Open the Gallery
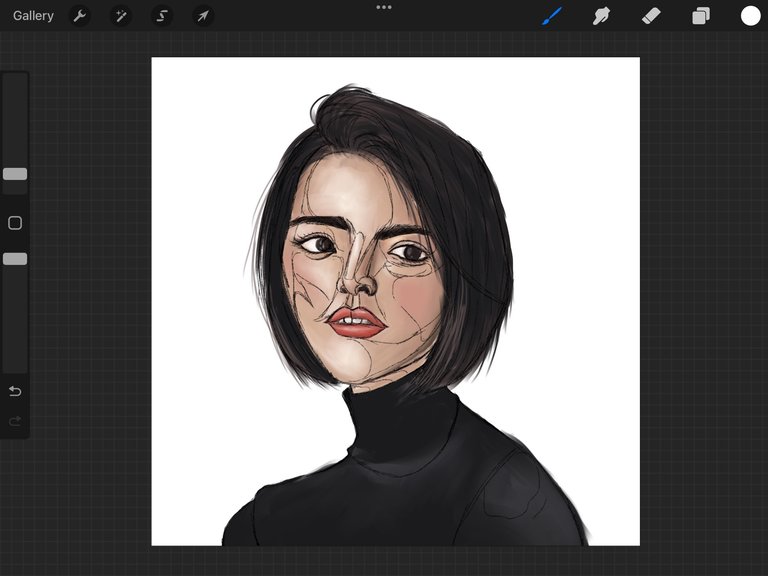The height and width of the screenshot is (576, 768). point(33,16)
